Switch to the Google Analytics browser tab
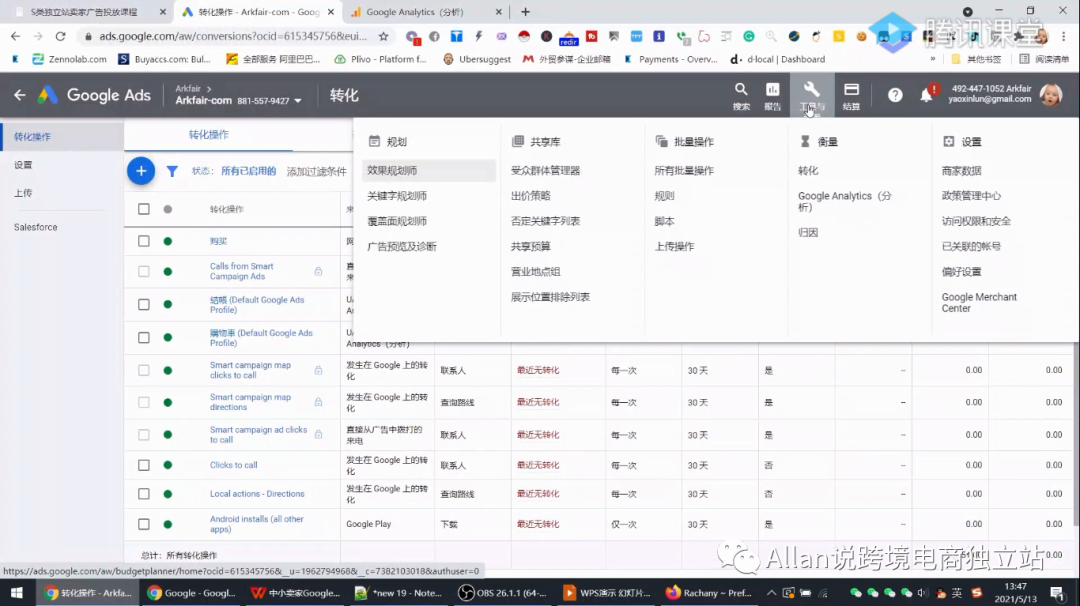 [420, 12]
